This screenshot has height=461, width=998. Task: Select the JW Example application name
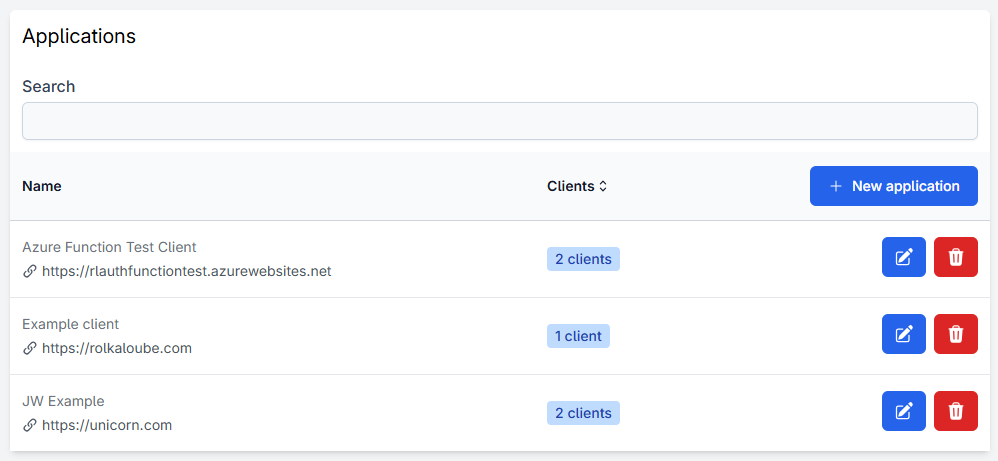pos(63,401)
